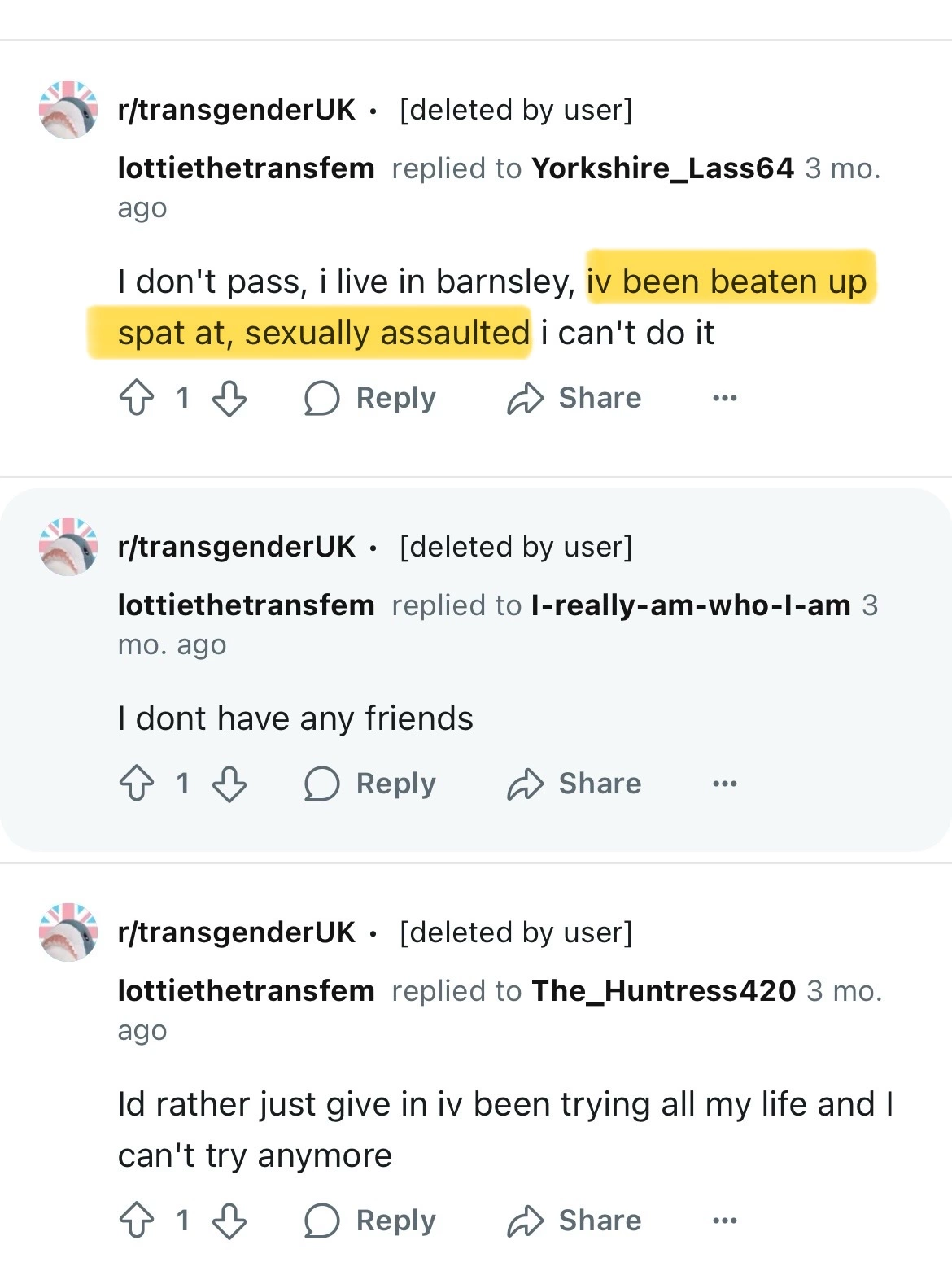Open the Yorkshire_Lass64 user profile
952x1284 pixels.
tap(662, 168)
